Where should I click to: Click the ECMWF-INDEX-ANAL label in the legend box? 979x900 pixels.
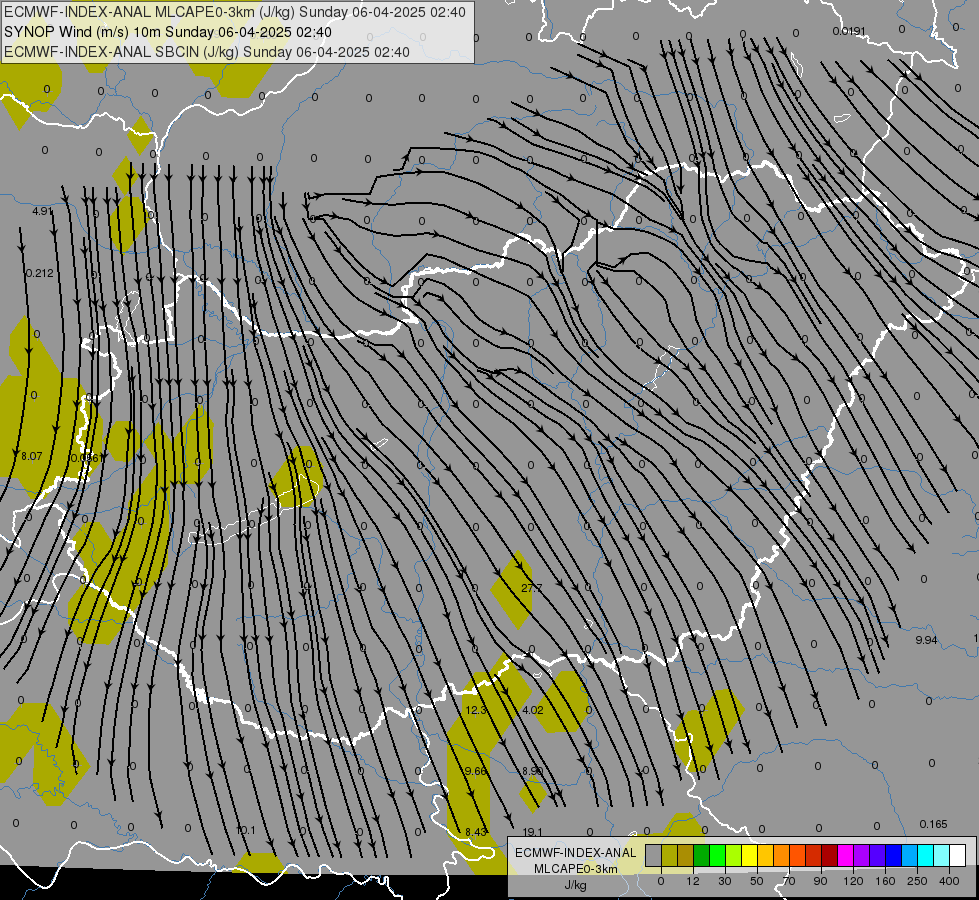click(x=576, y=853)
